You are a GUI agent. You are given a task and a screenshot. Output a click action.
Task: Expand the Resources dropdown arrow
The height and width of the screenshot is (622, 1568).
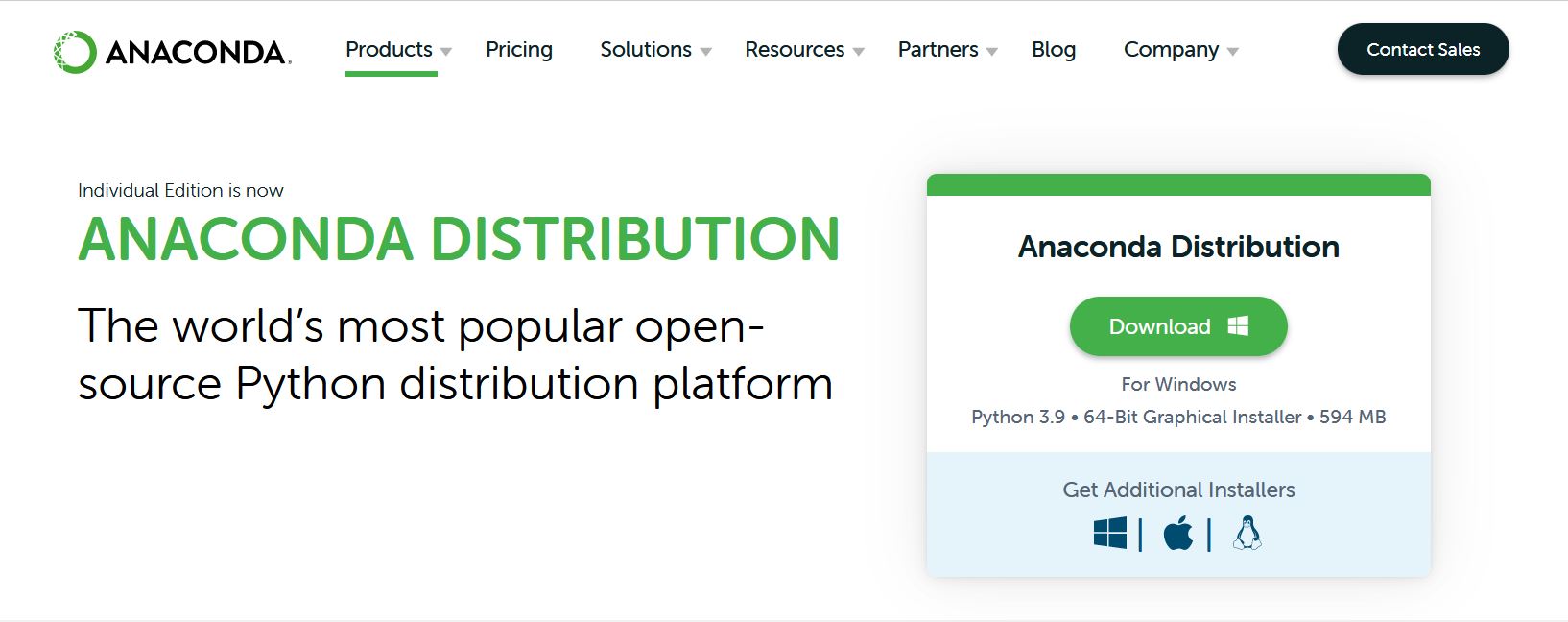pos(858,52)
